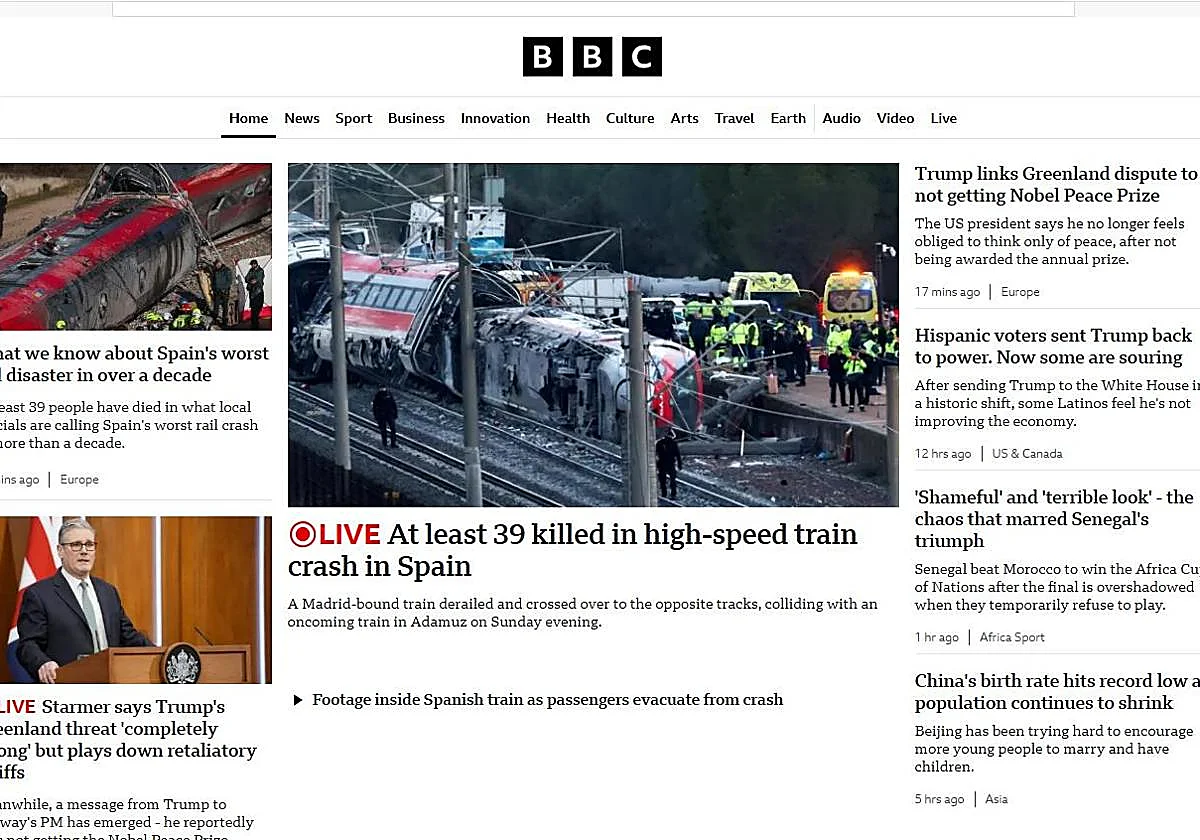Viewport: 1200px width, 840px height.
Task: Click the red LIVE indicator icon
Action: pyautogui.click(x=302, y=535)
